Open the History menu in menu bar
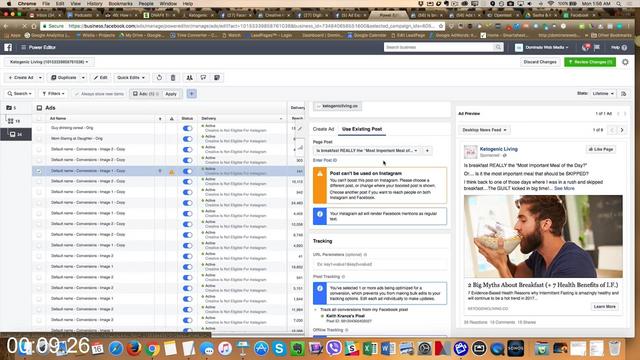This screenshot has height=360, width=640. click(x=95, y=4)
